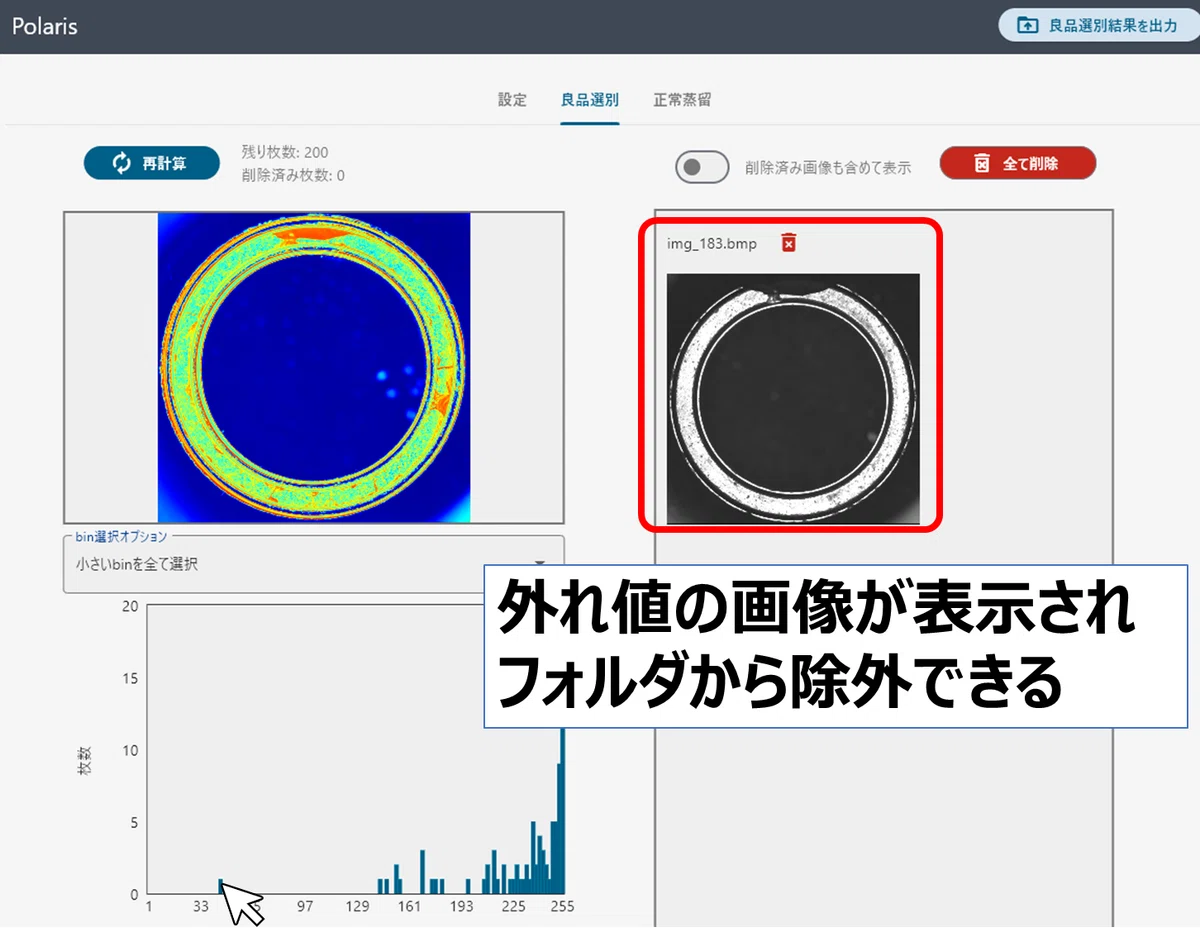
Task: Click the Polaris app title
Action: 45,26
